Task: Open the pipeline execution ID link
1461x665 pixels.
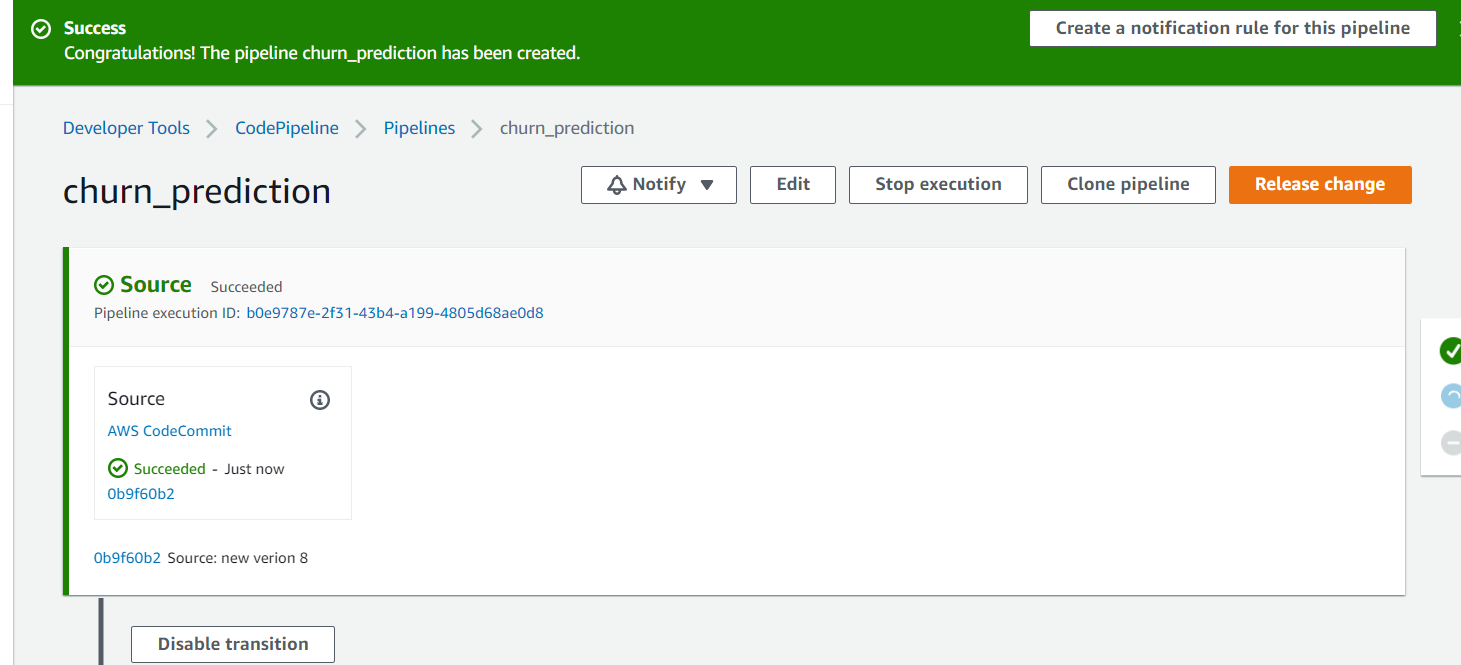Action: pos(395,313)
